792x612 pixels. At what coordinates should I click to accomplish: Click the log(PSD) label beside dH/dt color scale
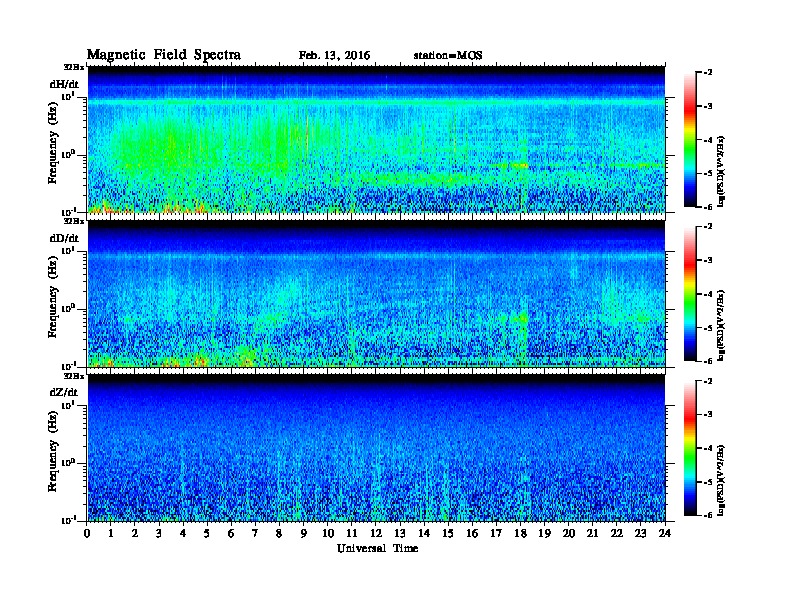point(721,171)
